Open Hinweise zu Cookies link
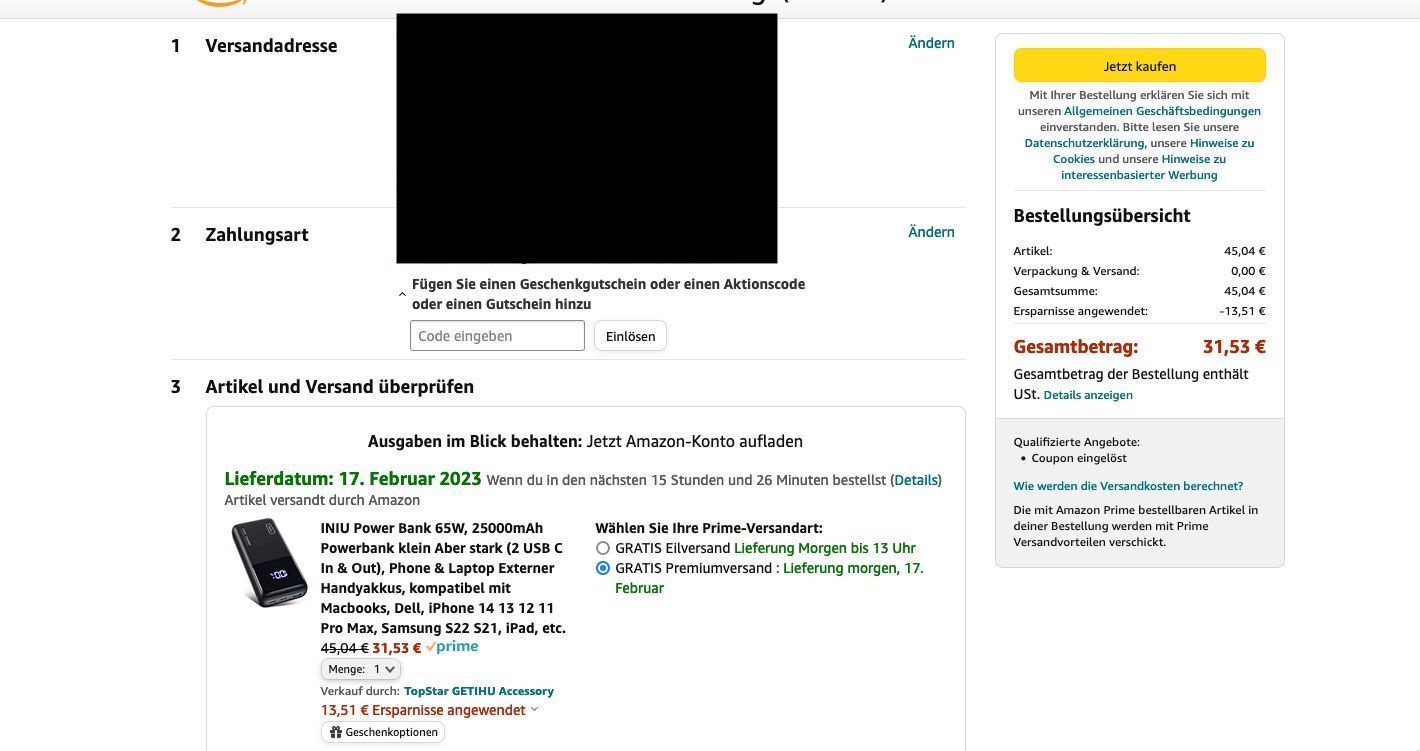 1153,151
